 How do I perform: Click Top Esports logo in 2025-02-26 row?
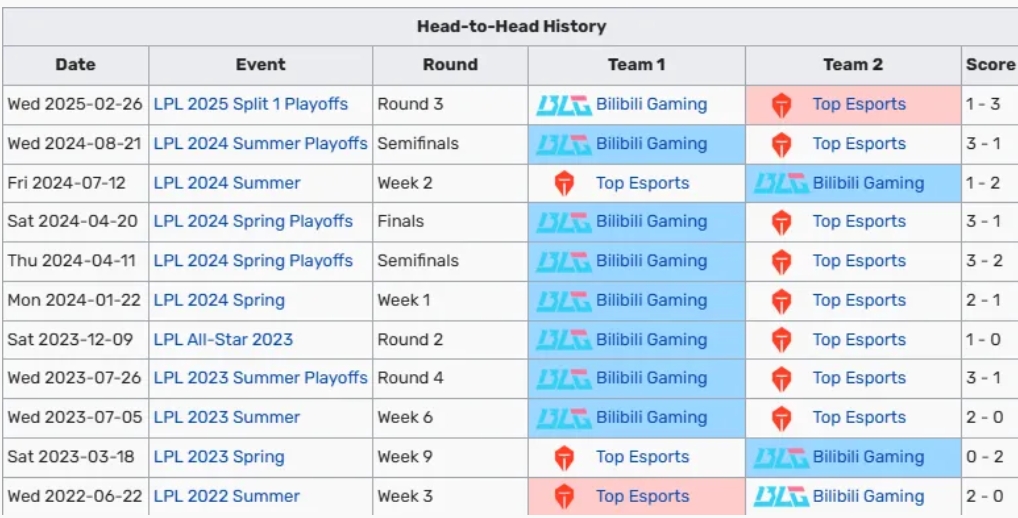[x=782, y=105]
